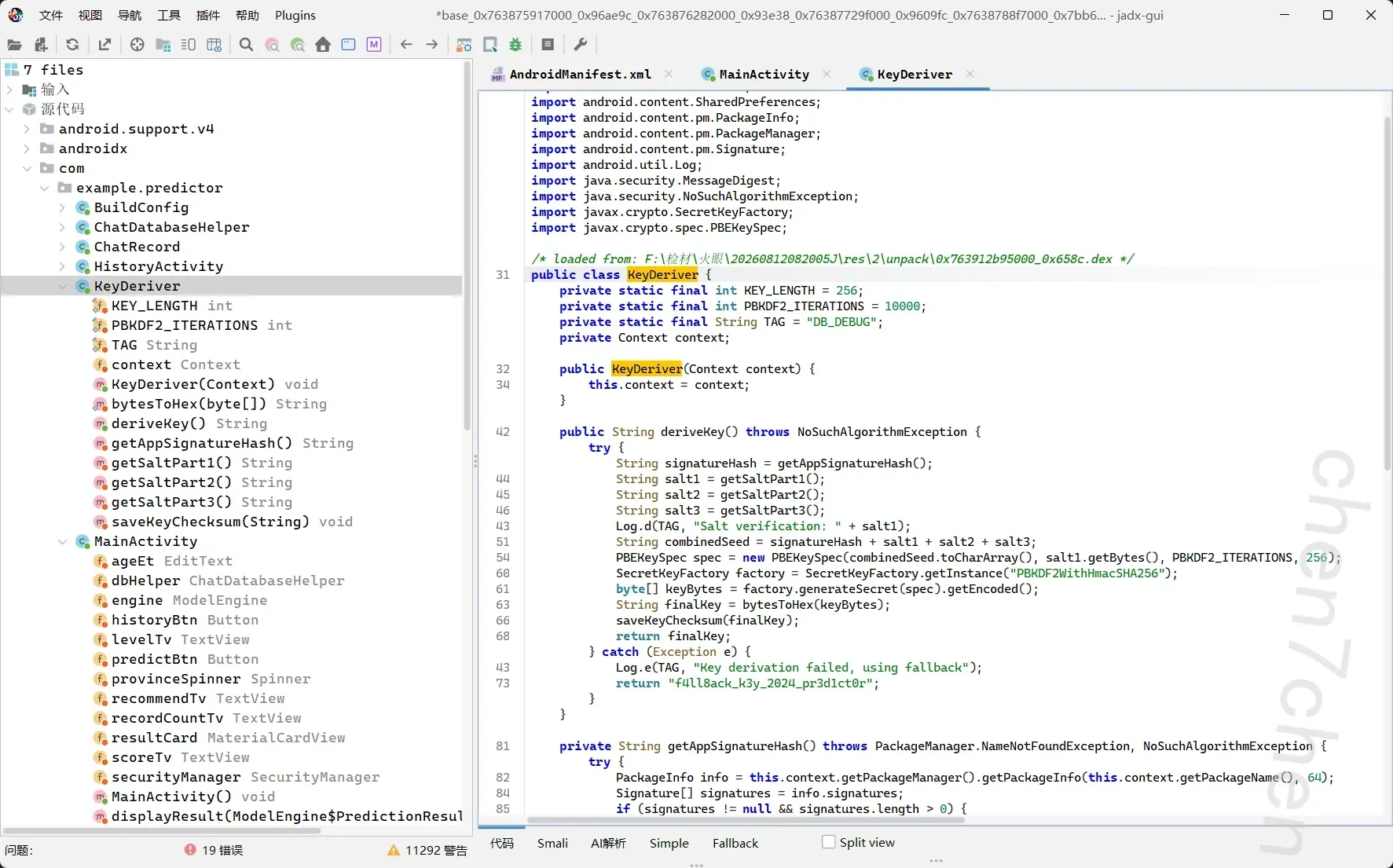Image resolution: width=1393 pixels, height=868 pixels.
Task: Toggle flatten packages folder icon
Action: (163, 45)
